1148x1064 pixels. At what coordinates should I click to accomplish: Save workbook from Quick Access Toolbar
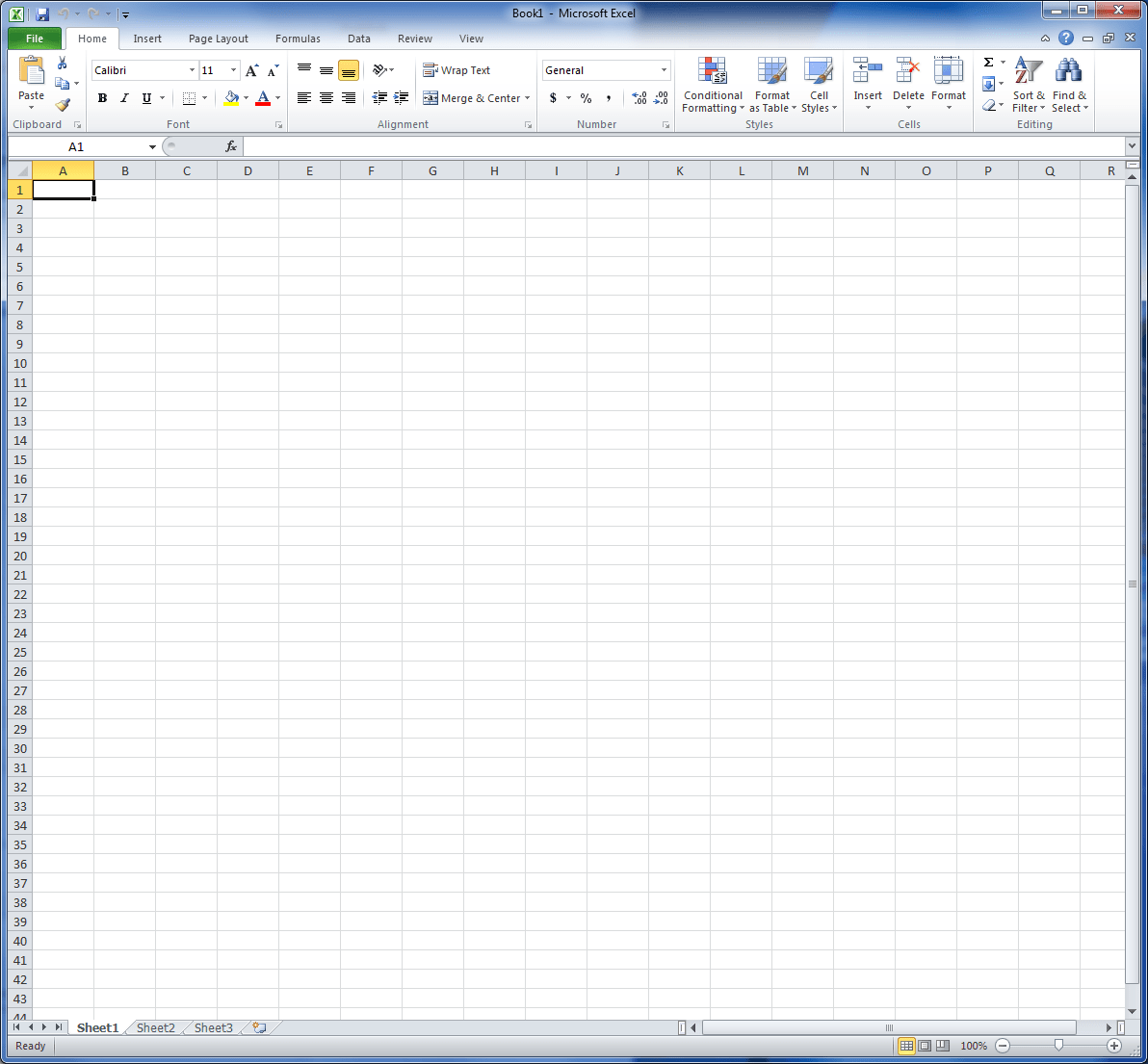[x=41, y=13]
